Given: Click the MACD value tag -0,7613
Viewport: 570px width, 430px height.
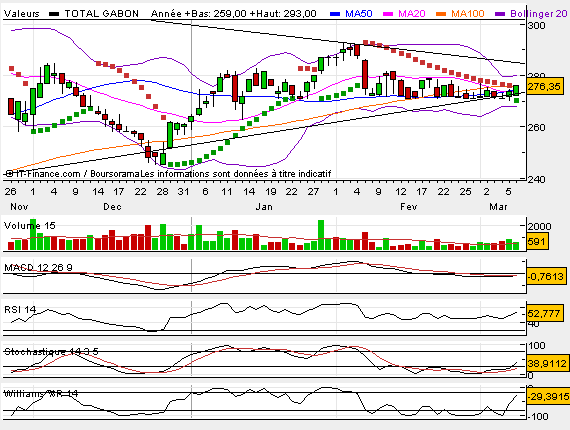Looking at the screenshot, I should tap(546, 277).
